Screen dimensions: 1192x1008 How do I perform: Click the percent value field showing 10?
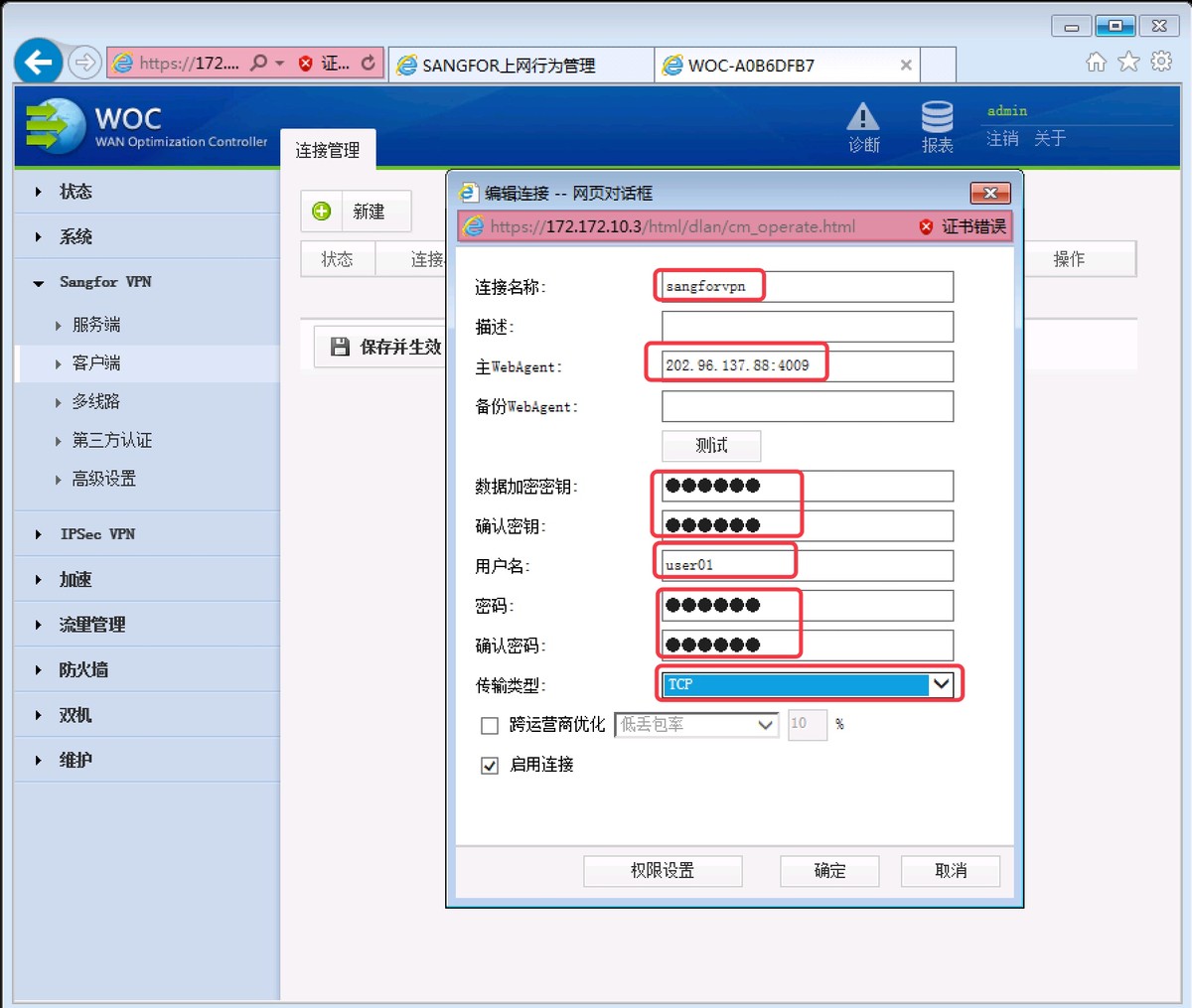point(808,724)
